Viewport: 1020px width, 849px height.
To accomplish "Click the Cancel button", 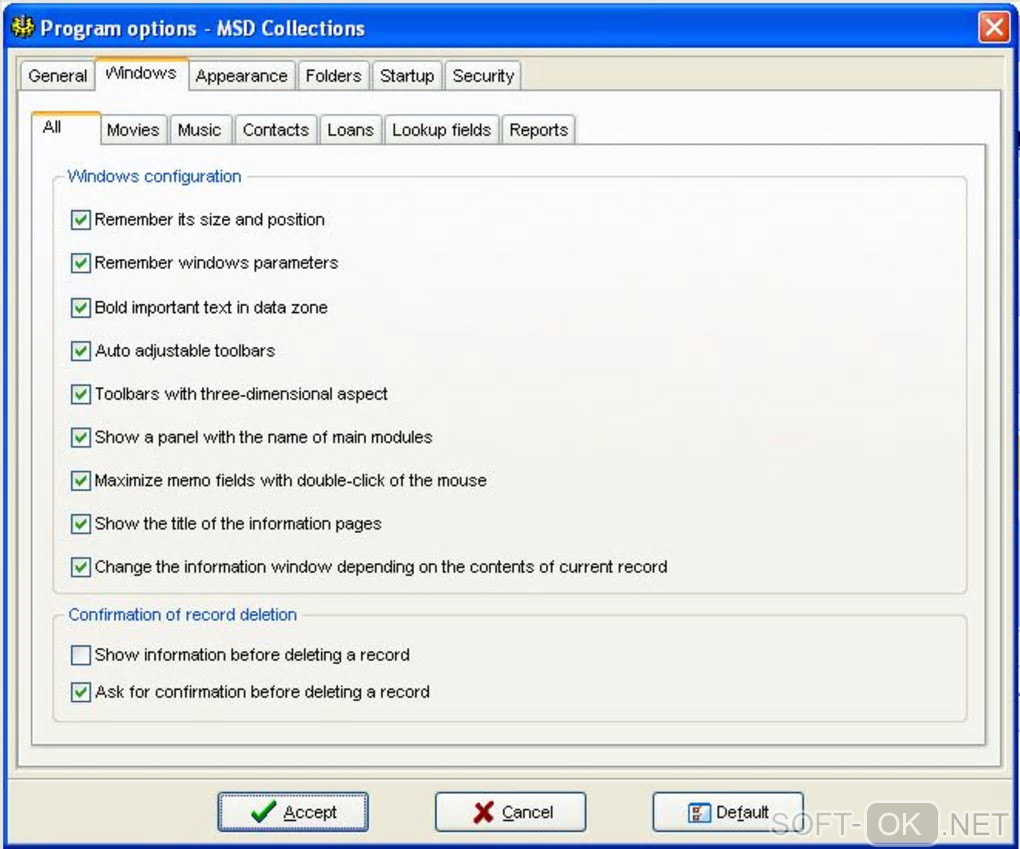I will (511, 812).
